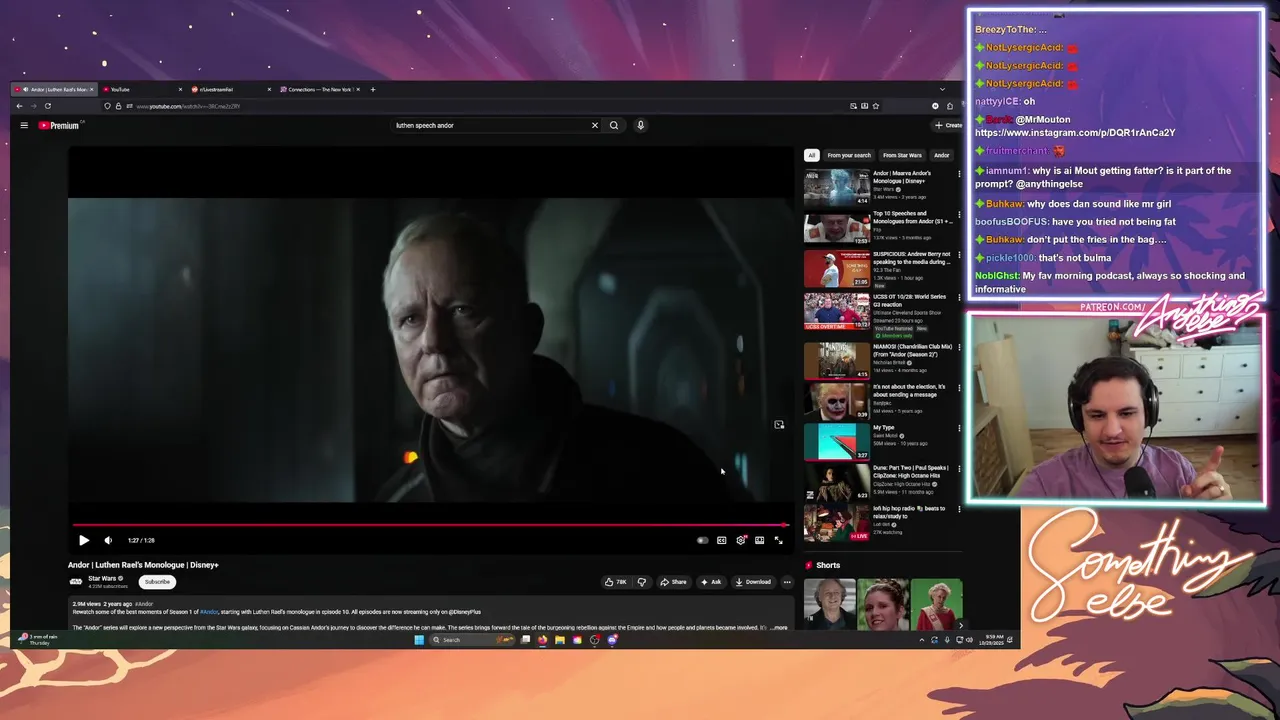Open more actions ellipsis under video
The width and height of the screenshot is (1280, 720).
(x=787, y=582)
